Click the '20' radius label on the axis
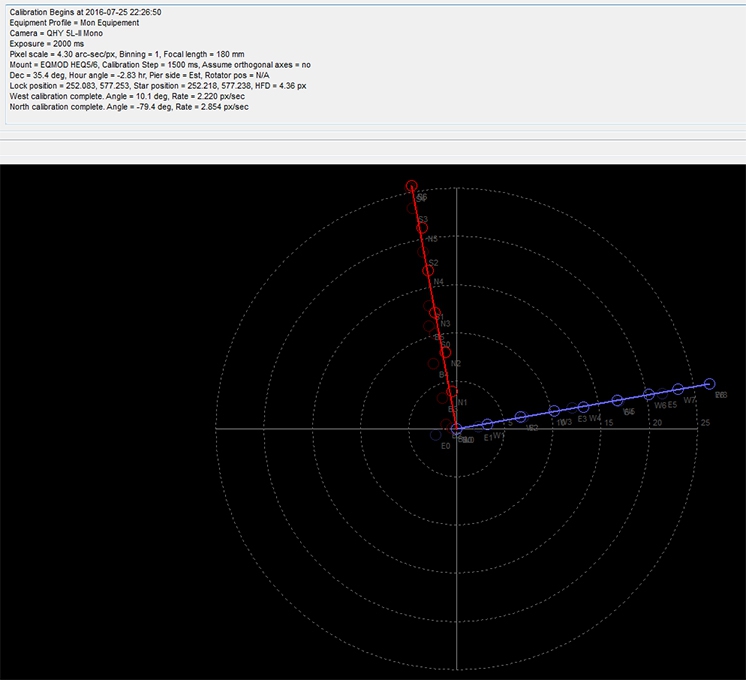 coord(657,423)
